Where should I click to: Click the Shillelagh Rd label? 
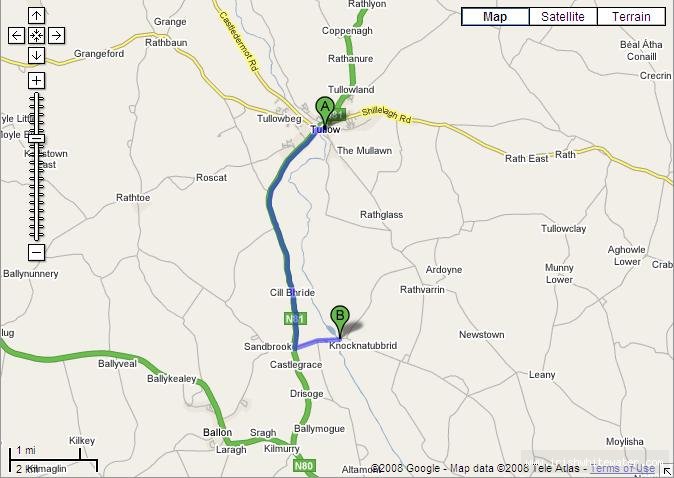(x=386, y=114)
